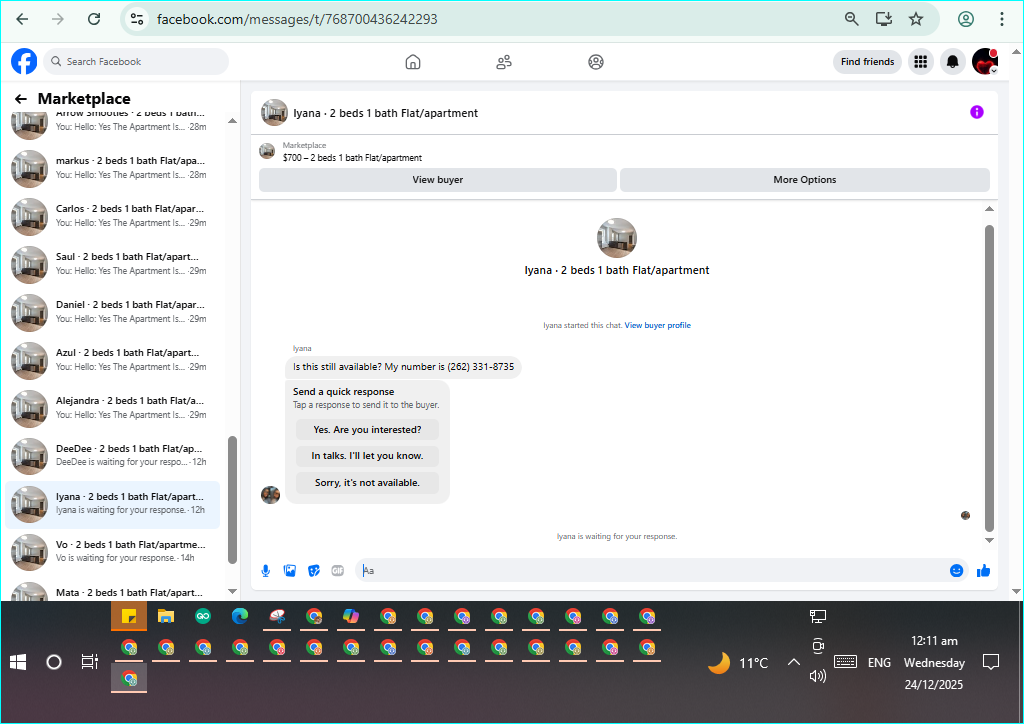Show hidden tray icons chevron

[793, 663]
